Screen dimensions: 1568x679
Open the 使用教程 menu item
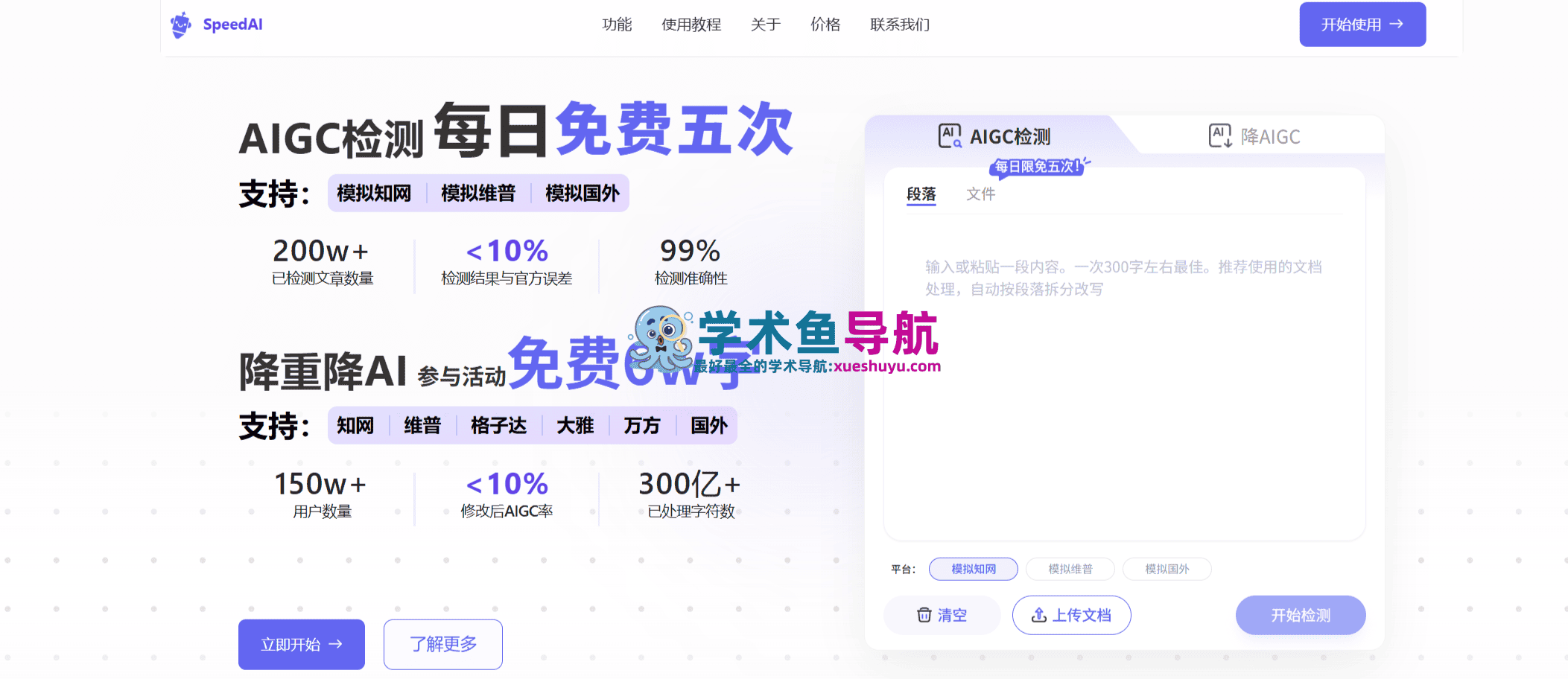(x=691, y=25)
